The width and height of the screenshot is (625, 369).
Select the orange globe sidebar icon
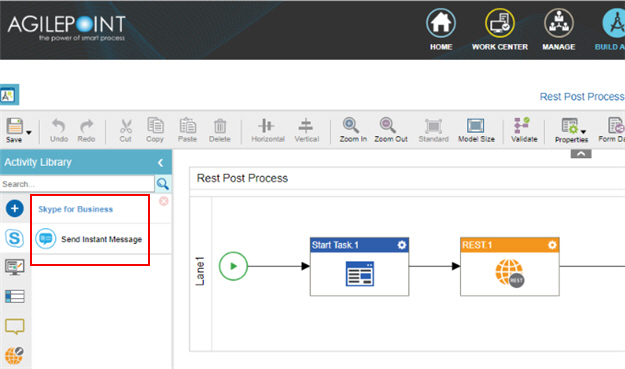coord(14,355)
